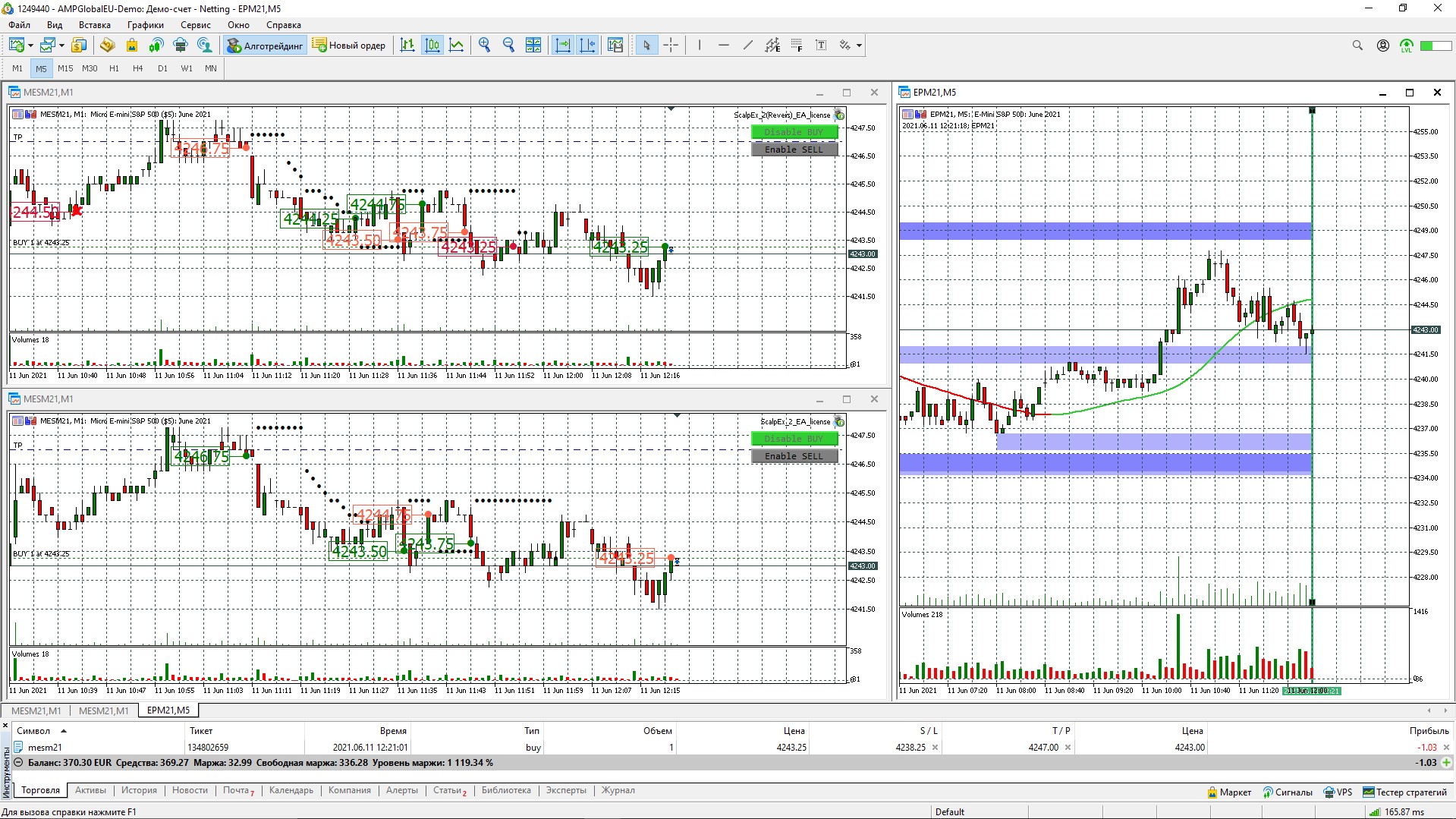Switch to M30 timeframe
This screenshot has height=819, width=1456.
pos(90,68)
